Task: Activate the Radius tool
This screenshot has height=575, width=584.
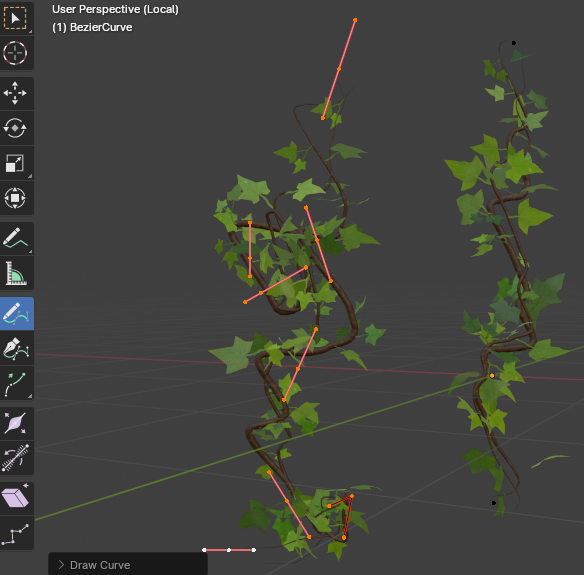Action: pos(15,423)
